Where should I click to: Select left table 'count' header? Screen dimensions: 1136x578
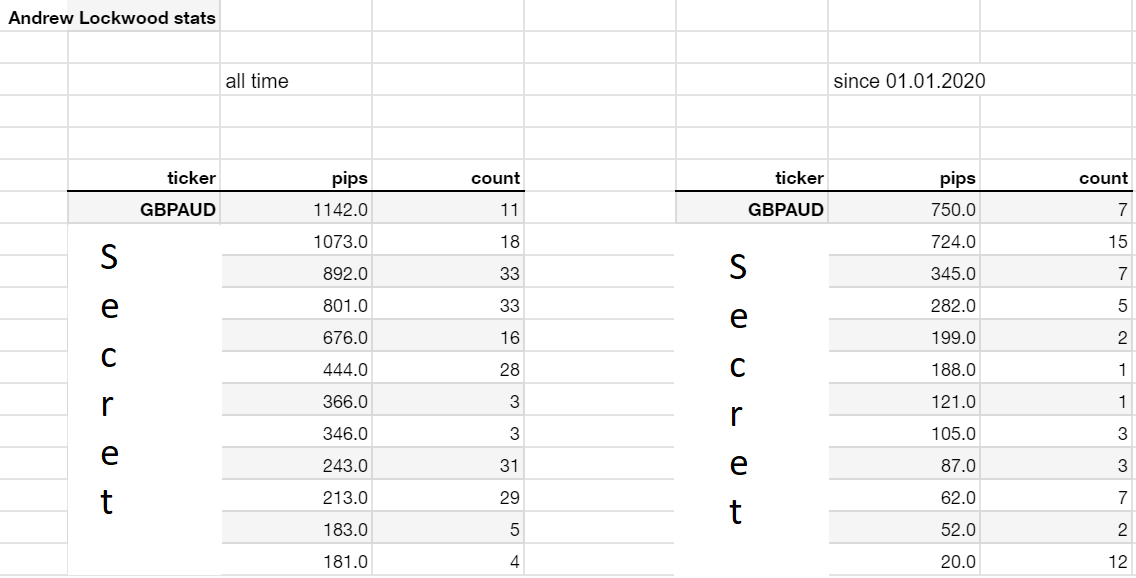pyautogui.click(x=448, y=177)
